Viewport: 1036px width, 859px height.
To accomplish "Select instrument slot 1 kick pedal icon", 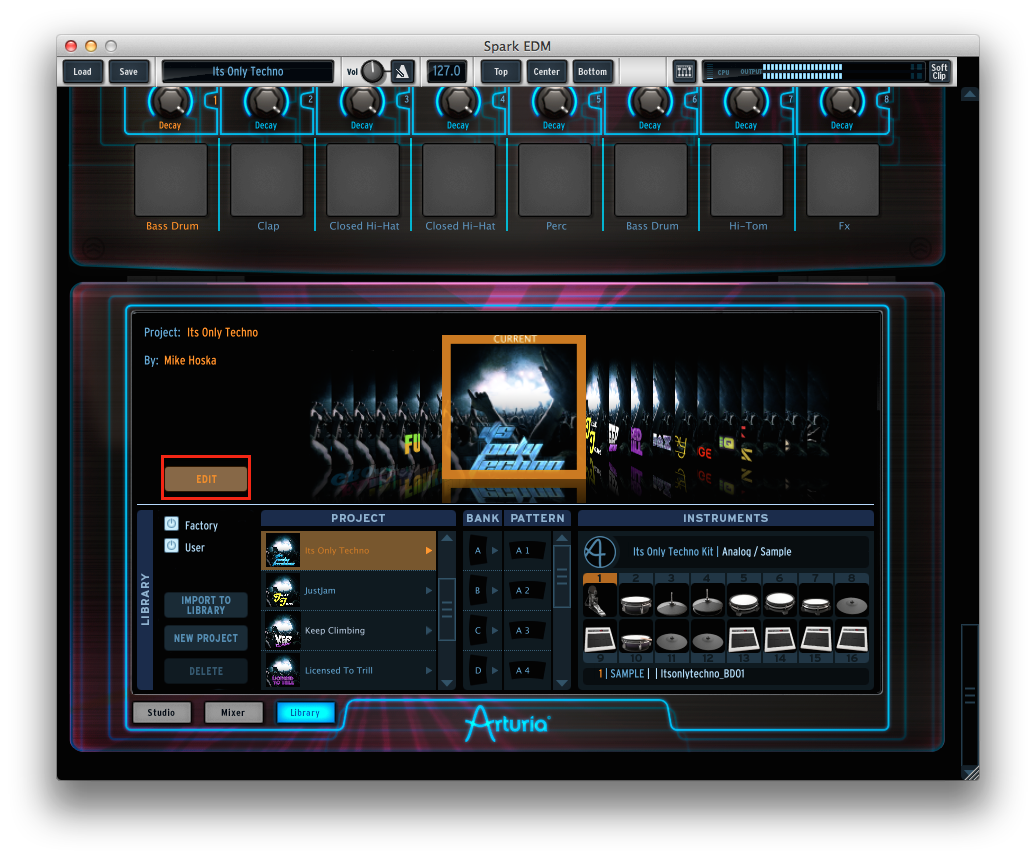I will coord(599,600).
